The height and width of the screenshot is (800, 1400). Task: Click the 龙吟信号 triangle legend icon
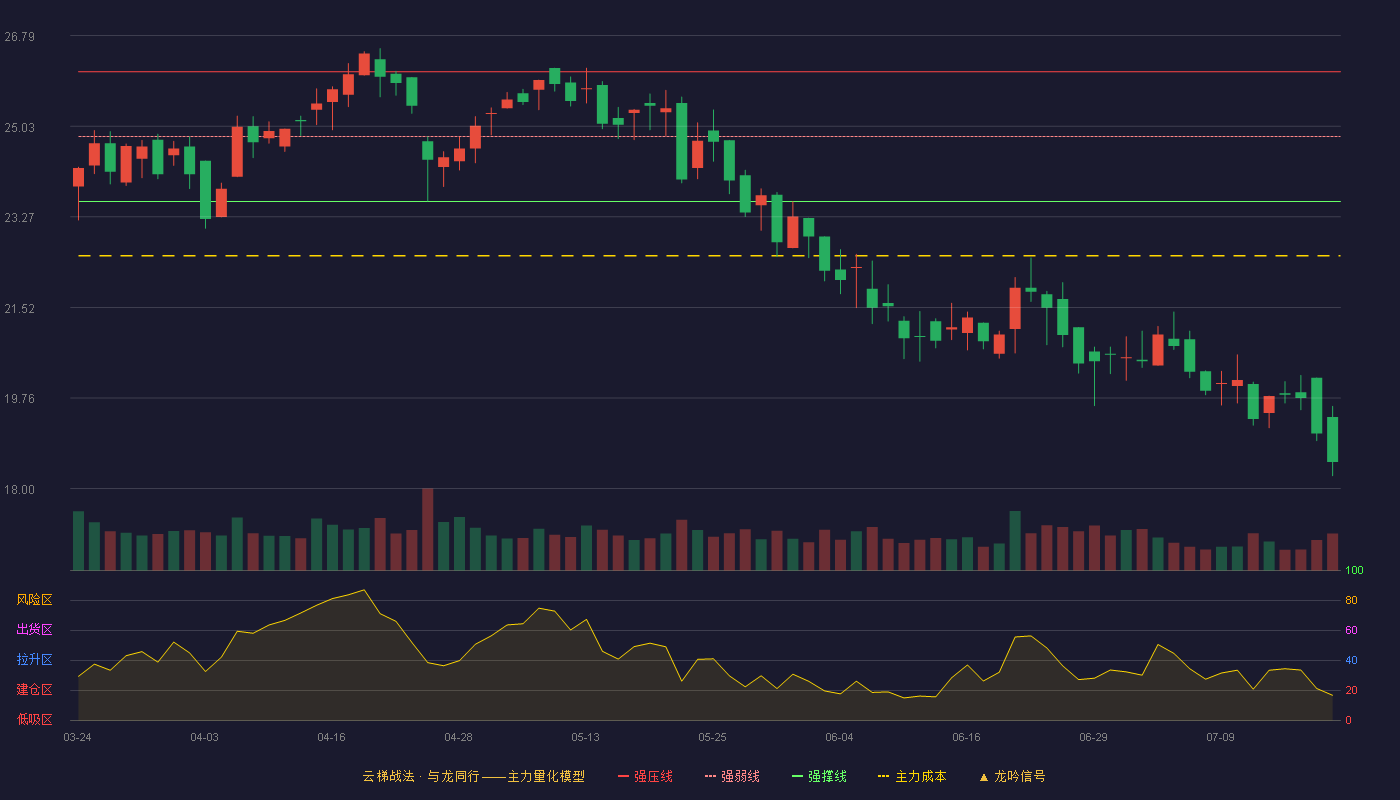pos(984,776)
